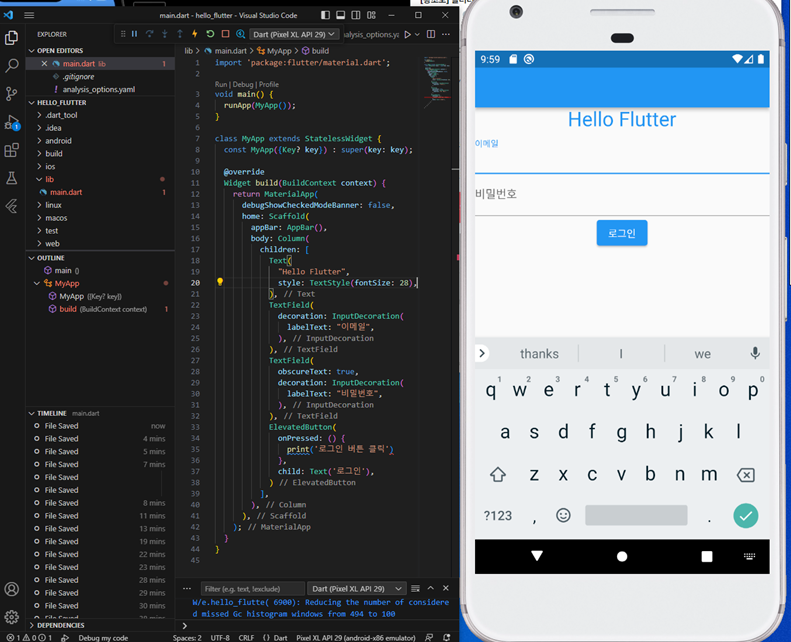
Task: Open debug console Dart session dropdown
Action: 356,589
